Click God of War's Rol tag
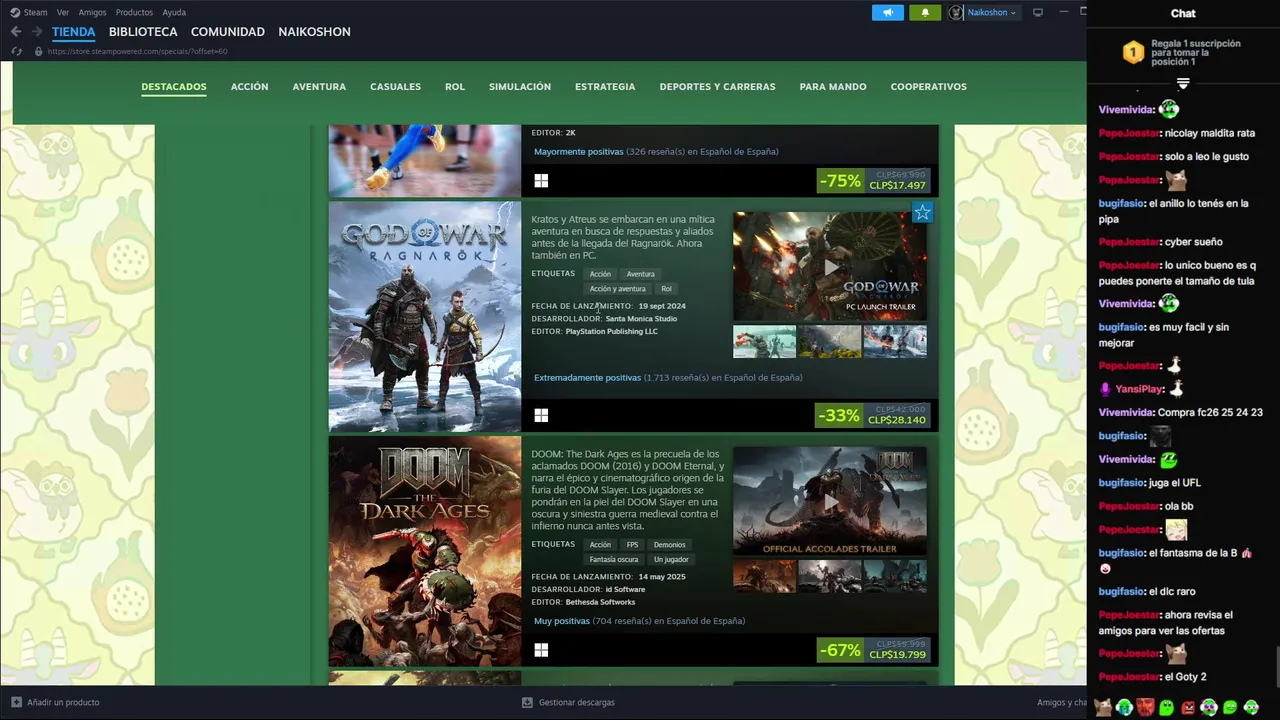This screenshot has height=720, width=1280. (x=666, y=289)
